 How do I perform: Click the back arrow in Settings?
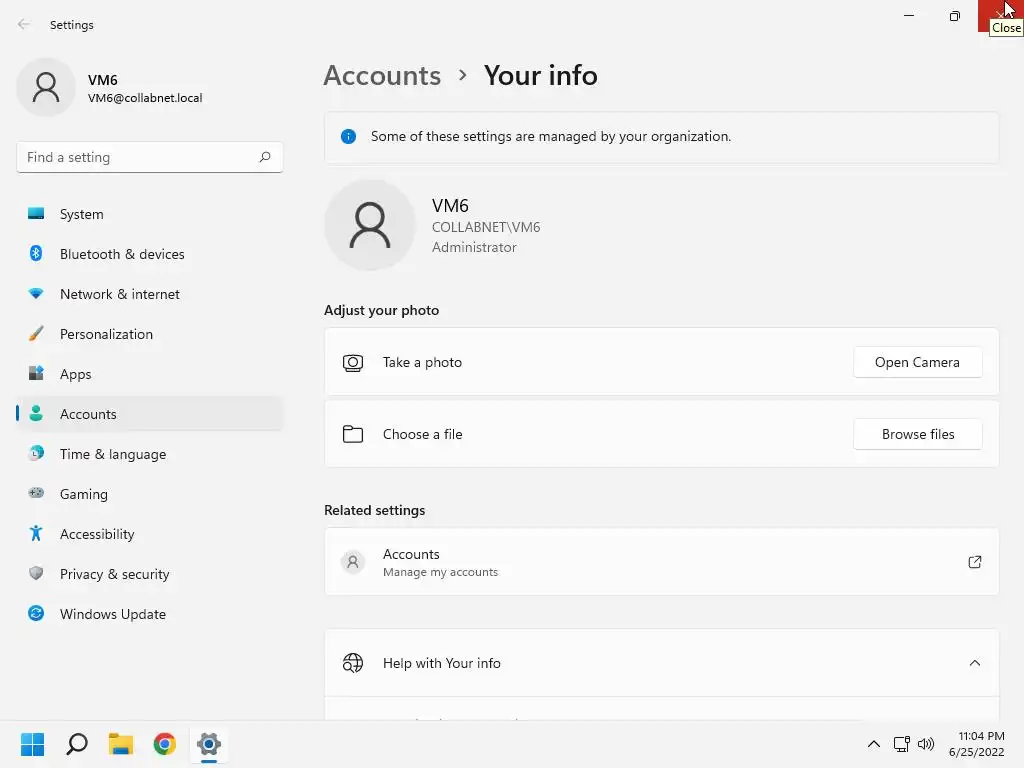(24, 25)
